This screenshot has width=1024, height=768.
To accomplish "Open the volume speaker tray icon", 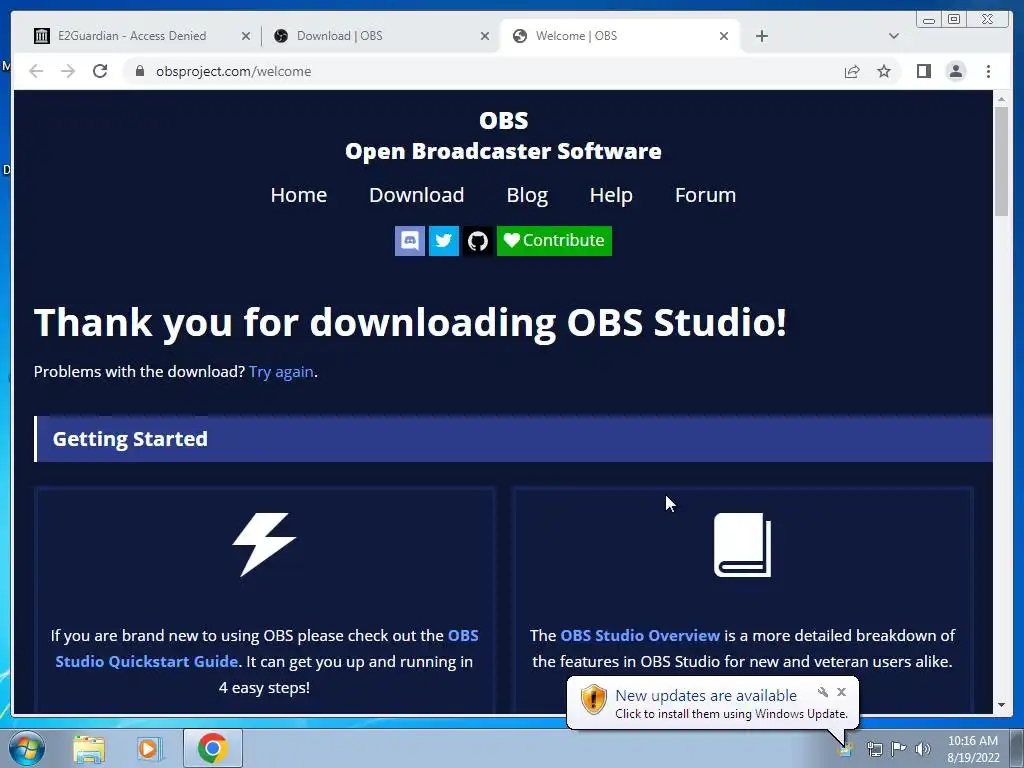I will pos(923,749).
